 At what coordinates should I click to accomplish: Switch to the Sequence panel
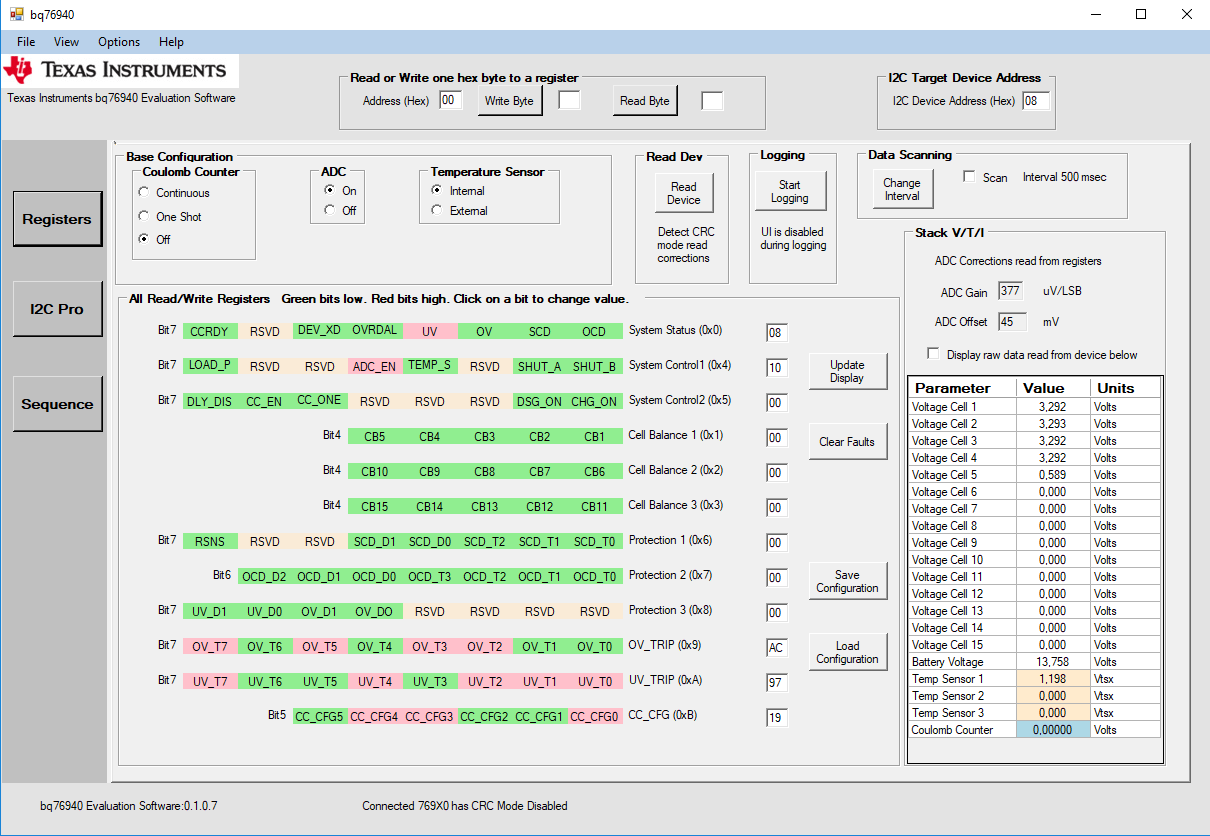tap(57, 404)
